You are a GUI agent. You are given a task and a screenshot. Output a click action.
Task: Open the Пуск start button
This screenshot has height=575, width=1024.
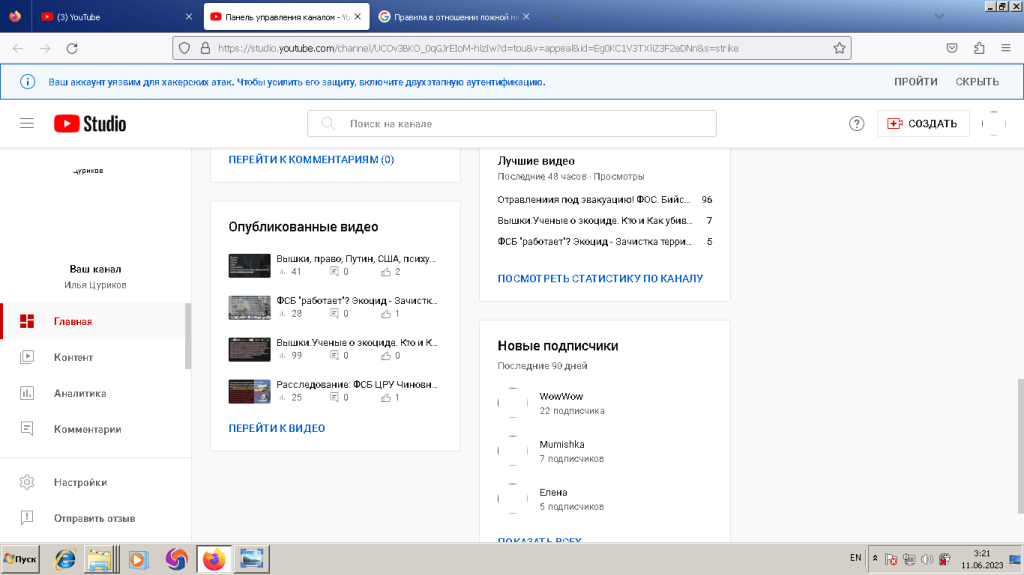pyautogui.click(x=21, y=559)
